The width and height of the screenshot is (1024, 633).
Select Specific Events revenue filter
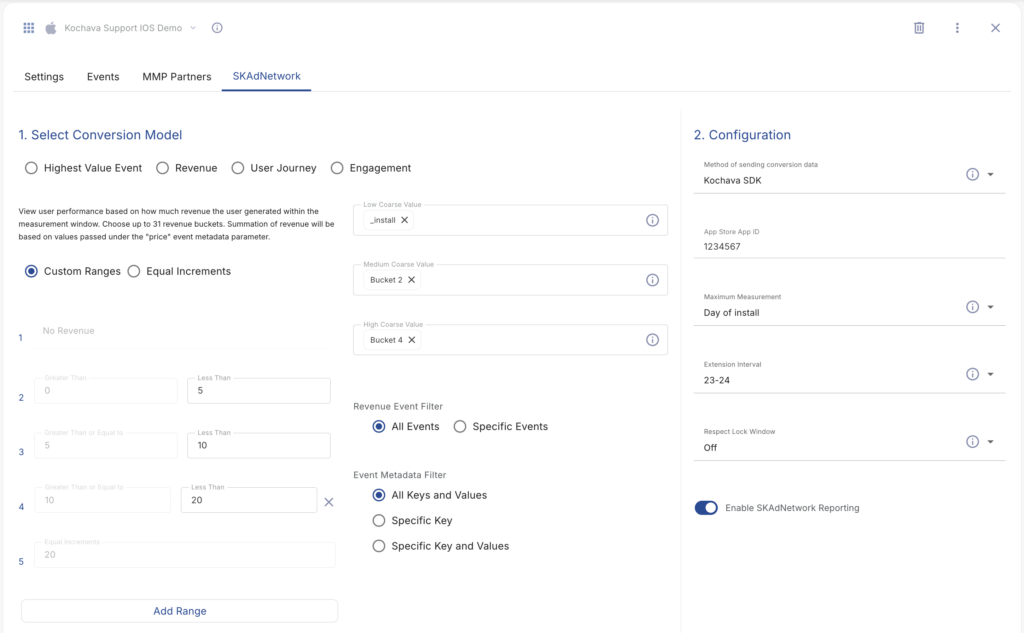point(460,426)
